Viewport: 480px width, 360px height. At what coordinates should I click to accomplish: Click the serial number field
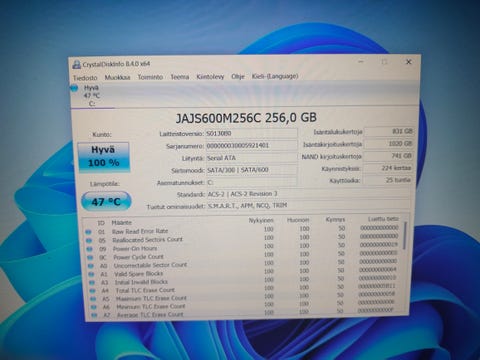coord(251,146)
